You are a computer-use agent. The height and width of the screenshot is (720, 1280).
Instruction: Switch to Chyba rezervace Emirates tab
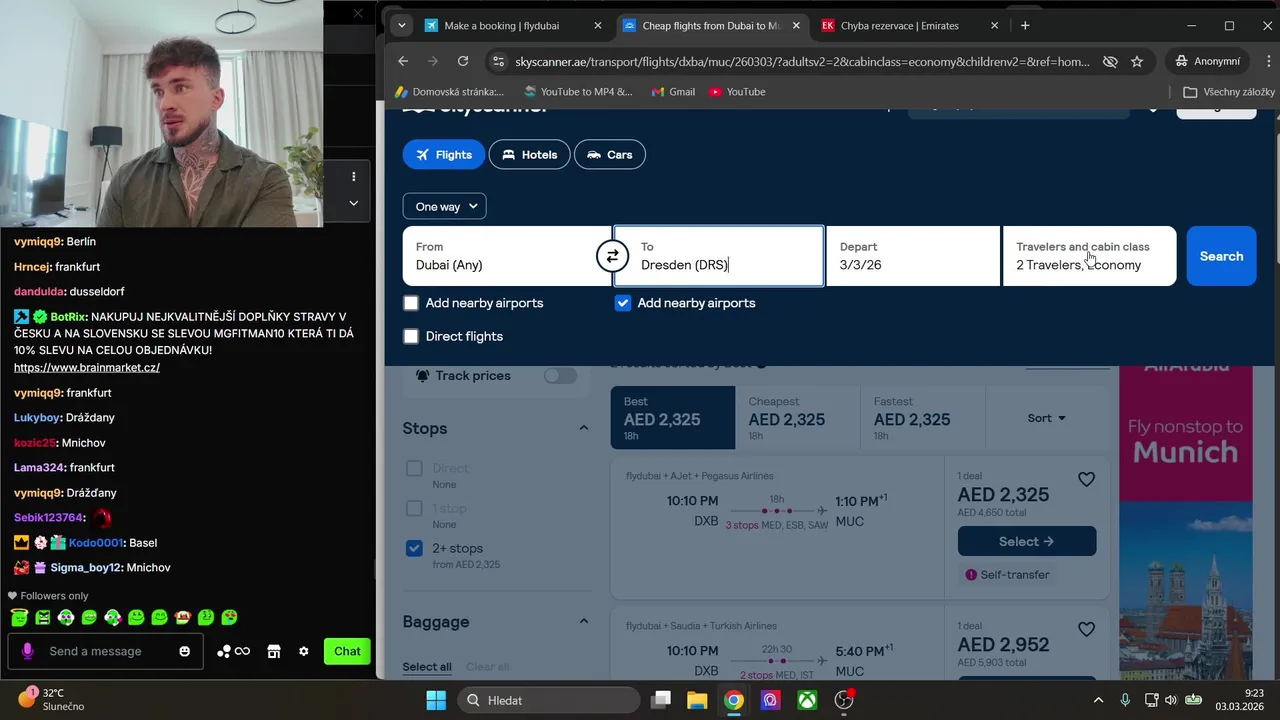pyautogui.click(x=910, y=25)
